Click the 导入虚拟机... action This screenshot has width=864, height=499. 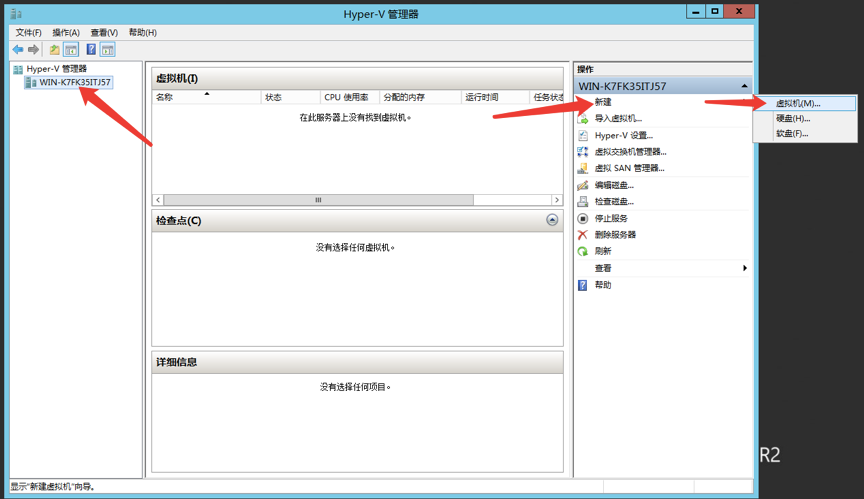tap(618, 118)
